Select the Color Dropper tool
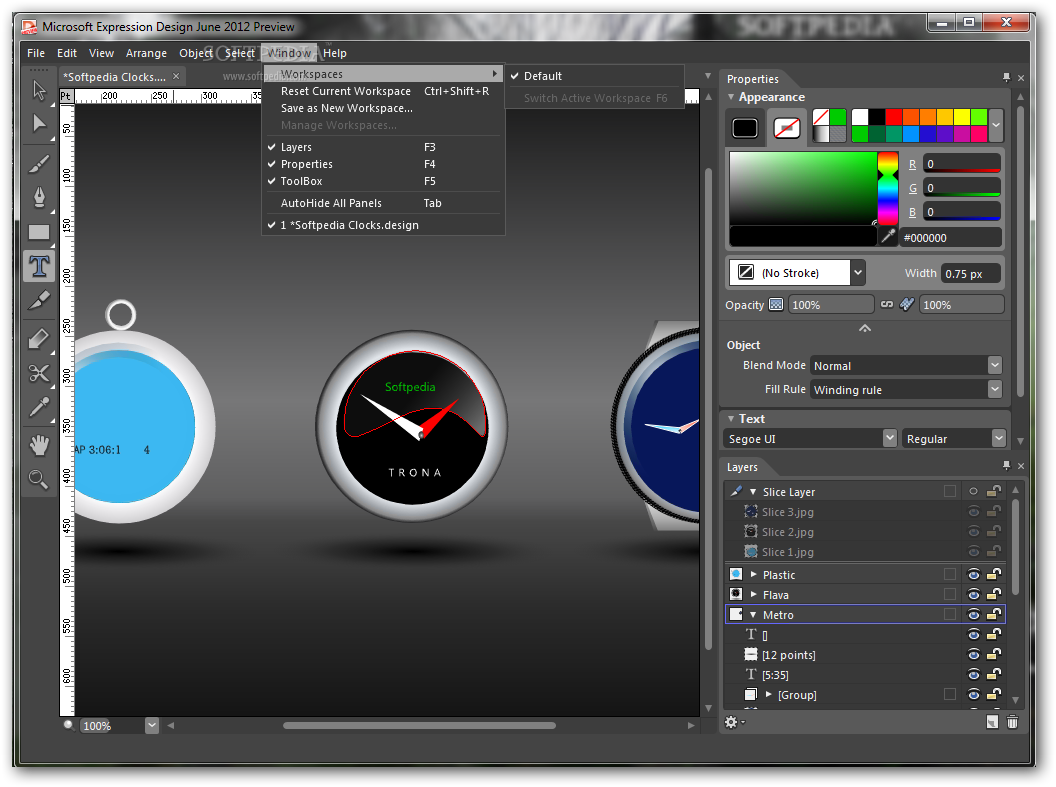 pyautogui.click(x=39, y=407)
